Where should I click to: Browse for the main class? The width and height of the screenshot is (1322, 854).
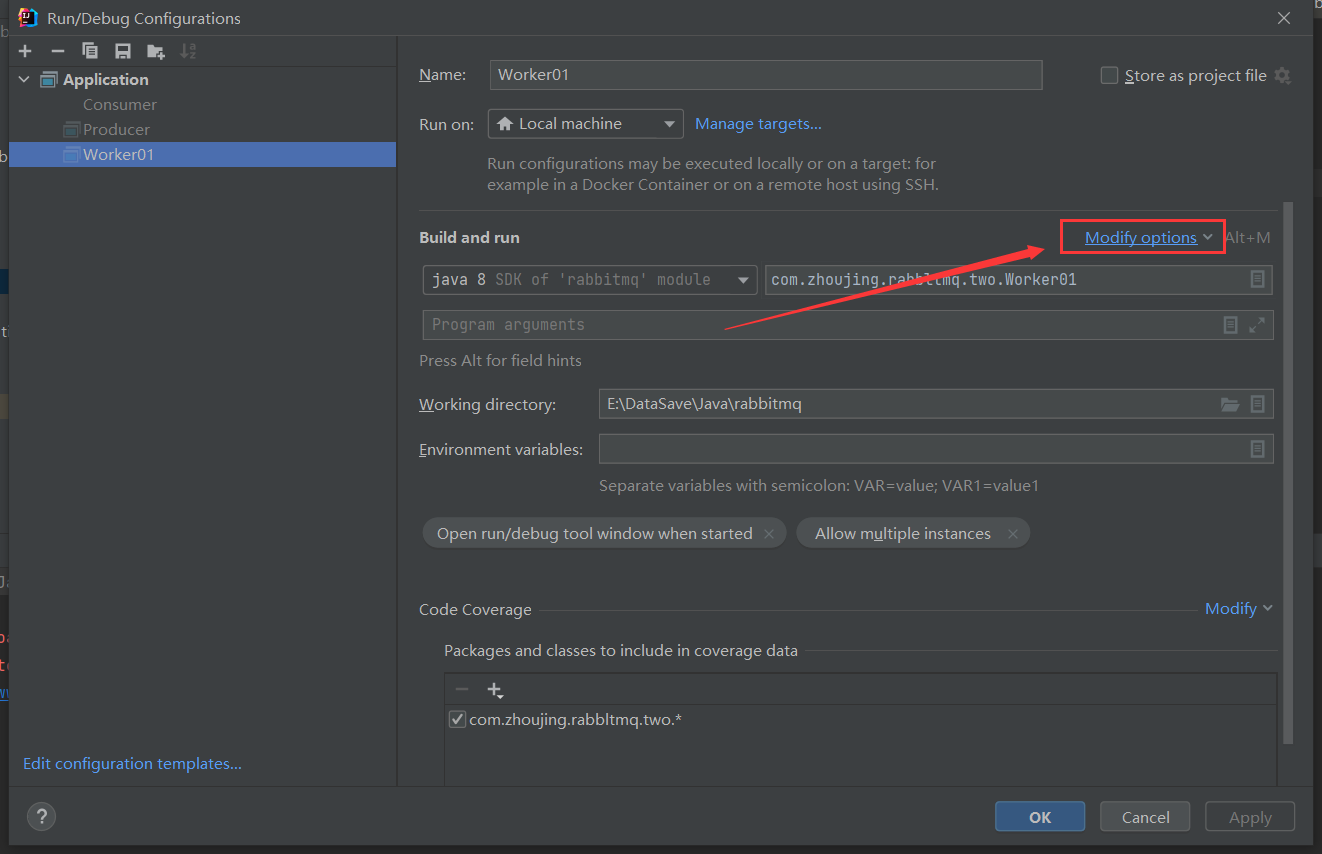click(1258, 280)
